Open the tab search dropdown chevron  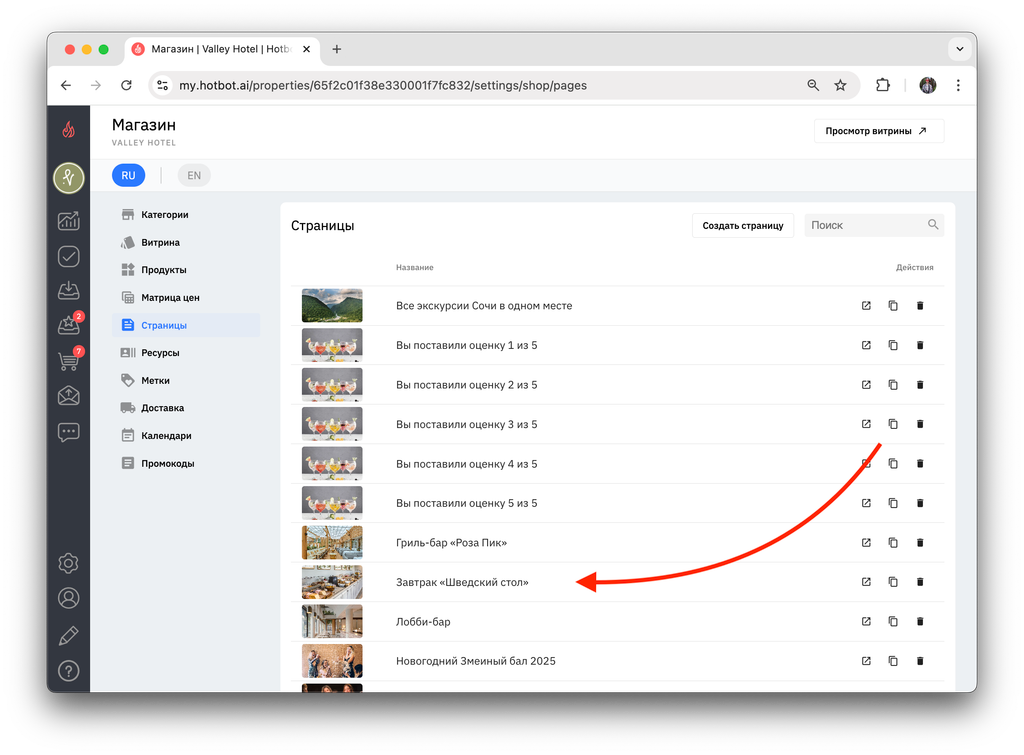(x=959, y=49)
